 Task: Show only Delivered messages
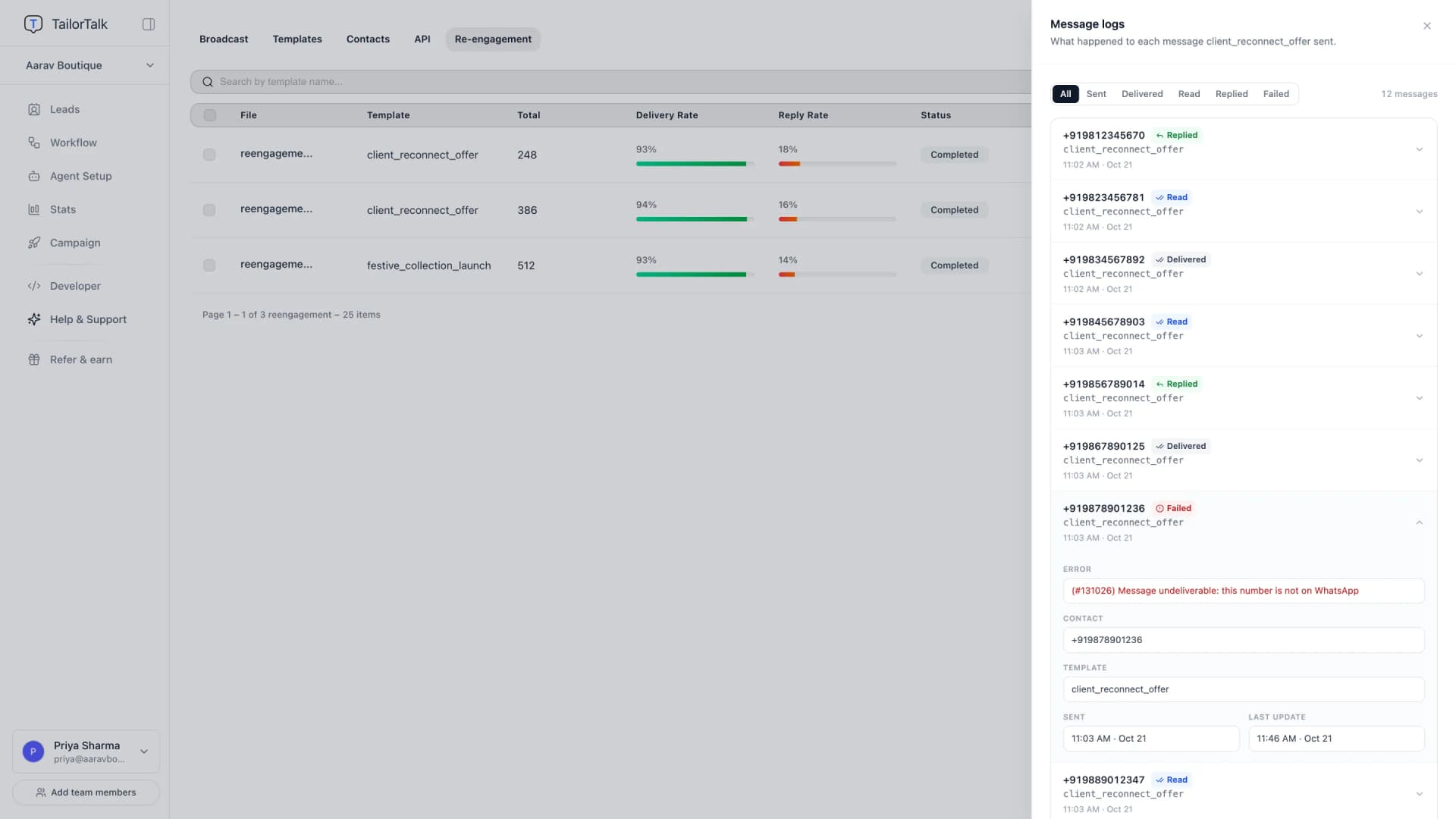pyautogui.click(x=1142, y=94)
